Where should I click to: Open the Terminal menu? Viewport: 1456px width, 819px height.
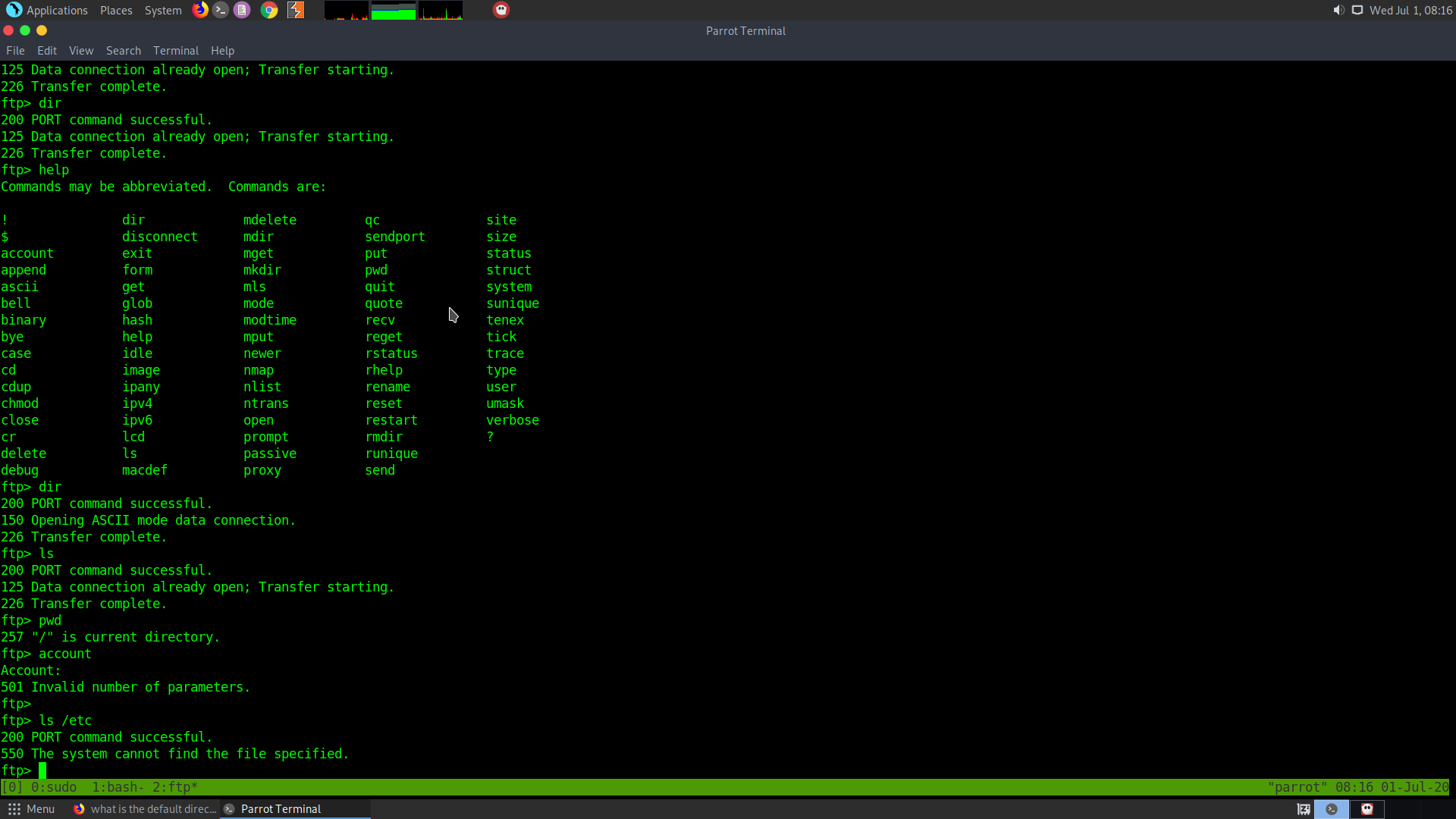pyautogui.click(x=175, y=50)
